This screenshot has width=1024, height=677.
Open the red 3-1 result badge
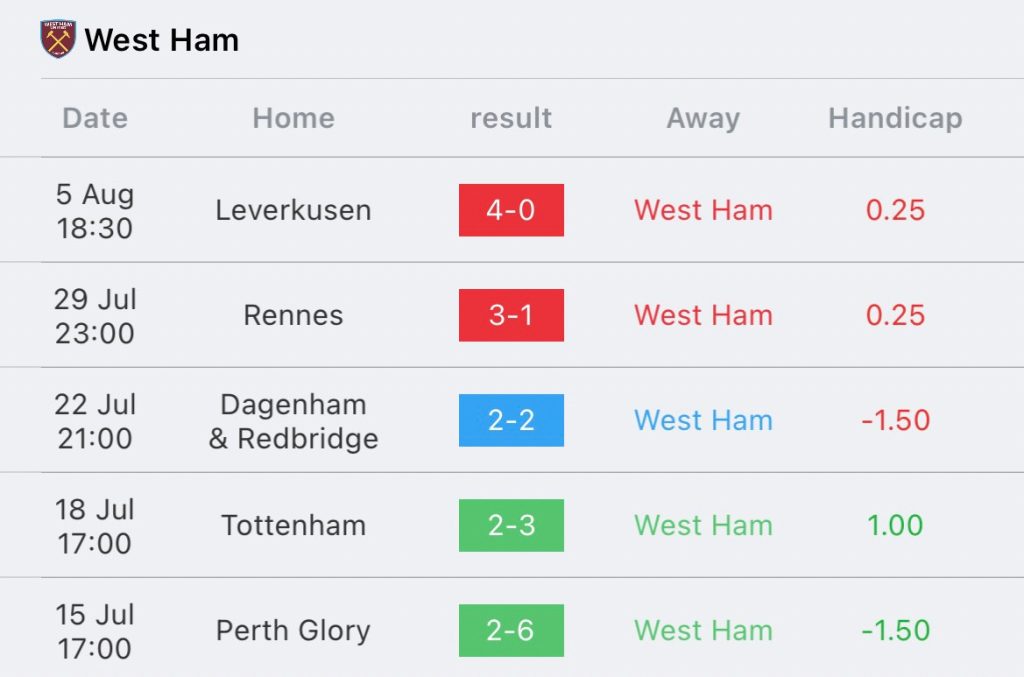pos(511,315)
